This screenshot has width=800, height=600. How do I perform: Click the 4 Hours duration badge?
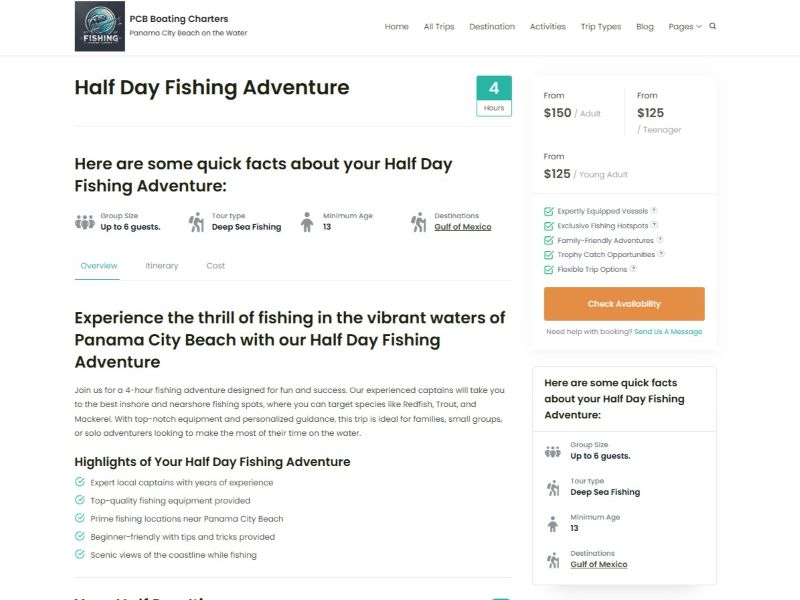coord(494,96)
